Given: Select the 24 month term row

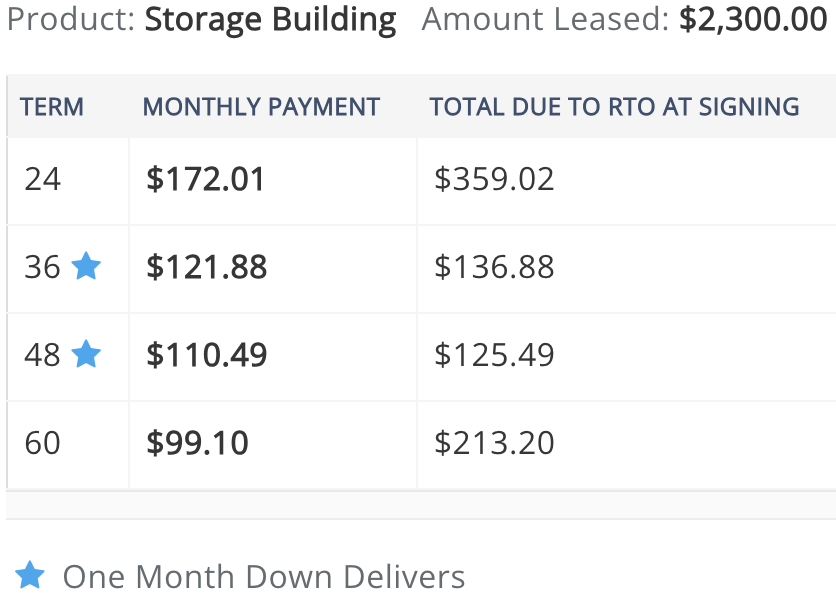Looking at the screenshot, I should (421, 181).
